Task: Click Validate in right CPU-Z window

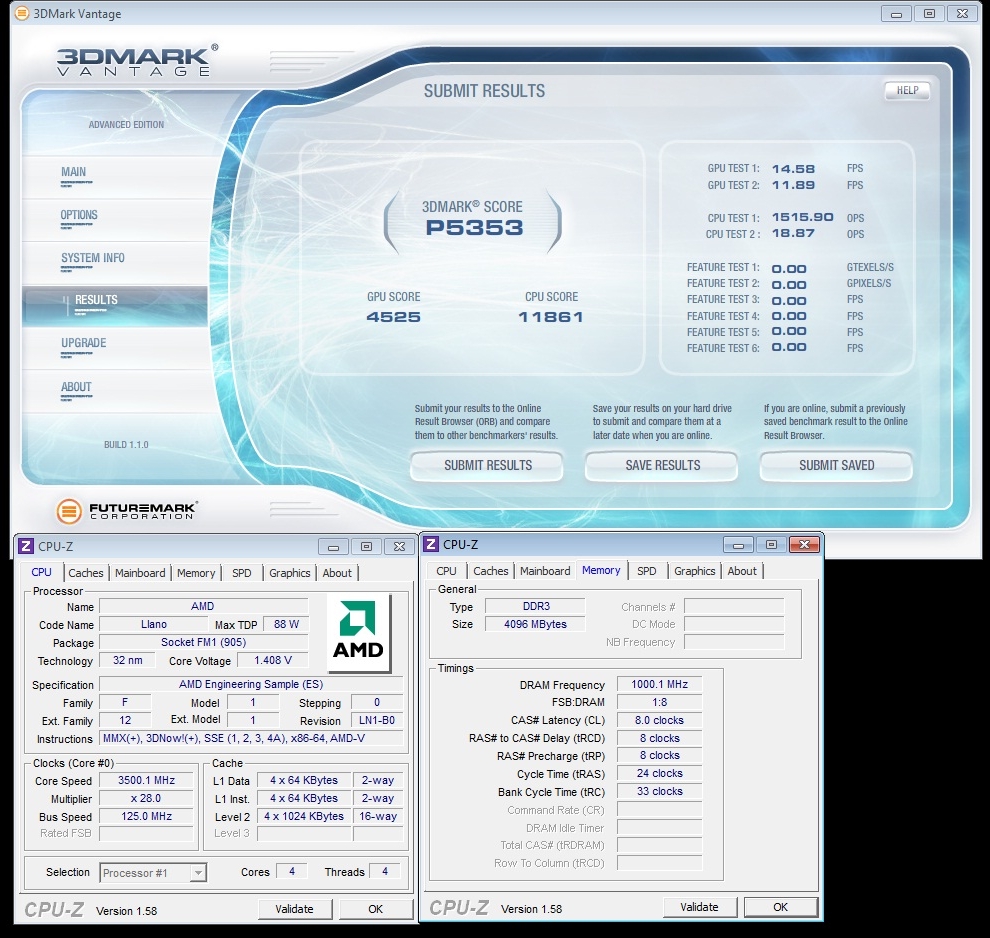Action: pyautogui.click(x=700, y=907)
